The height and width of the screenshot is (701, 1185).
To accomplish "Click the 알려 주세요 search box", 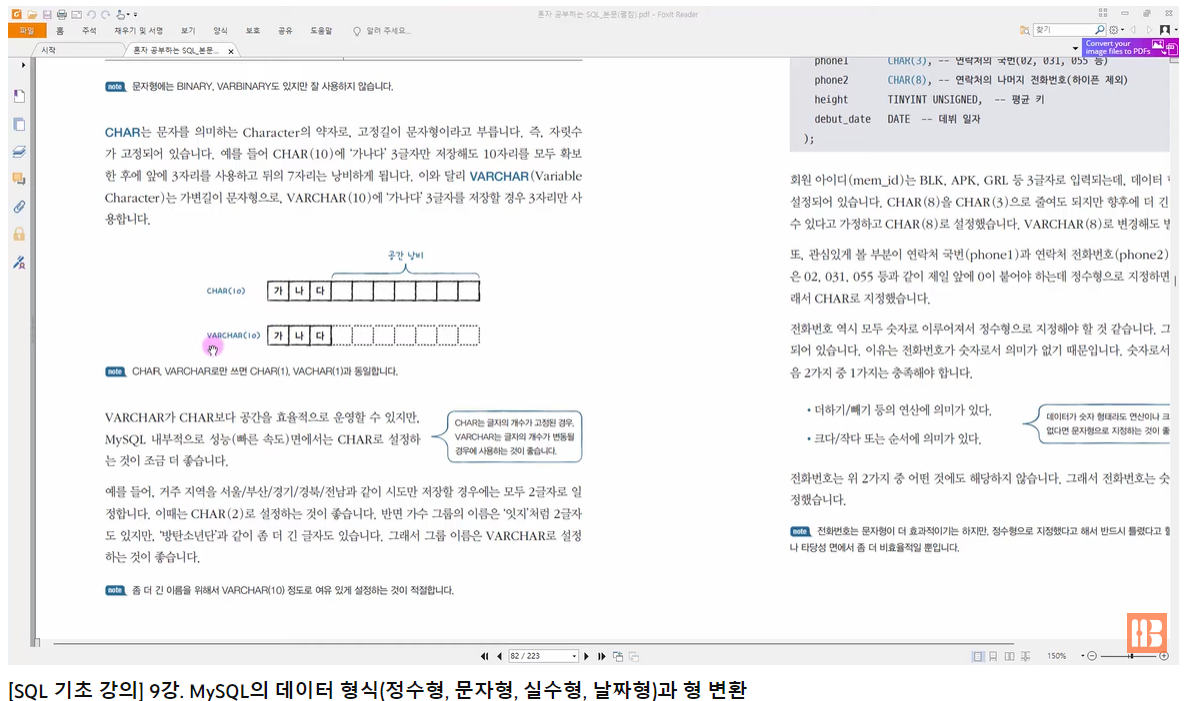I will [382, 31].
